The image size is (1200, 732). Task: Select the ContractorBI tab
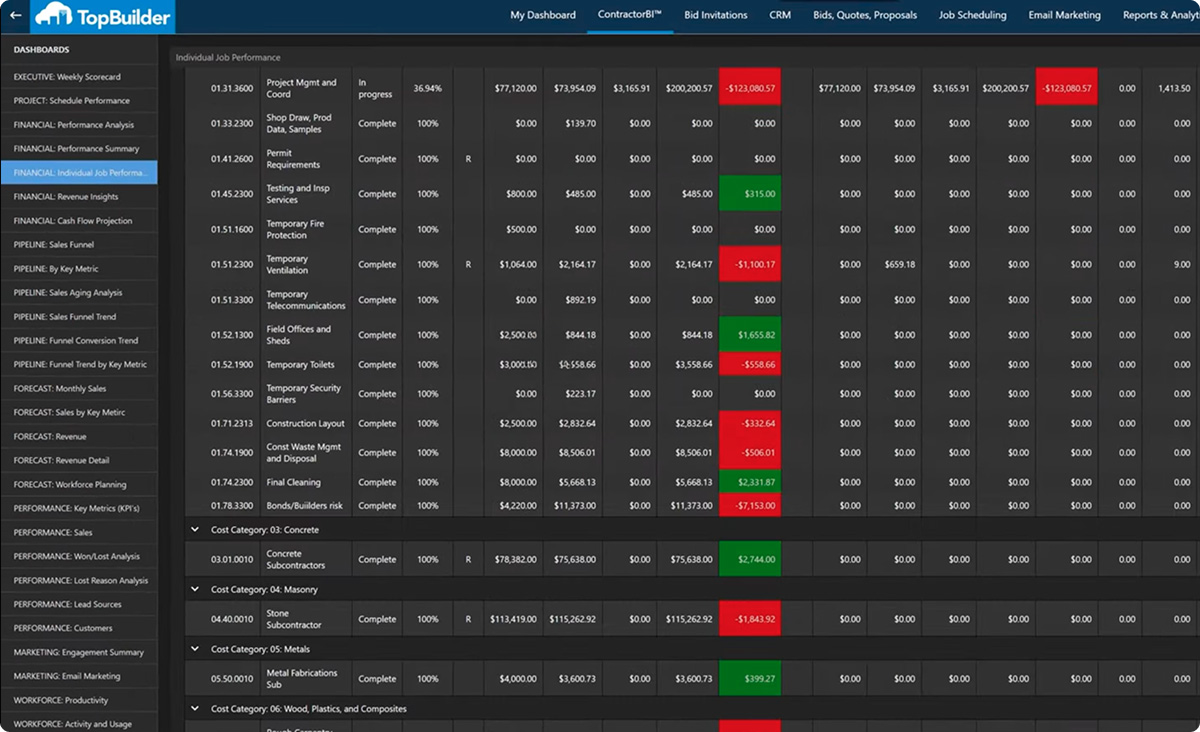coord(630,15)
